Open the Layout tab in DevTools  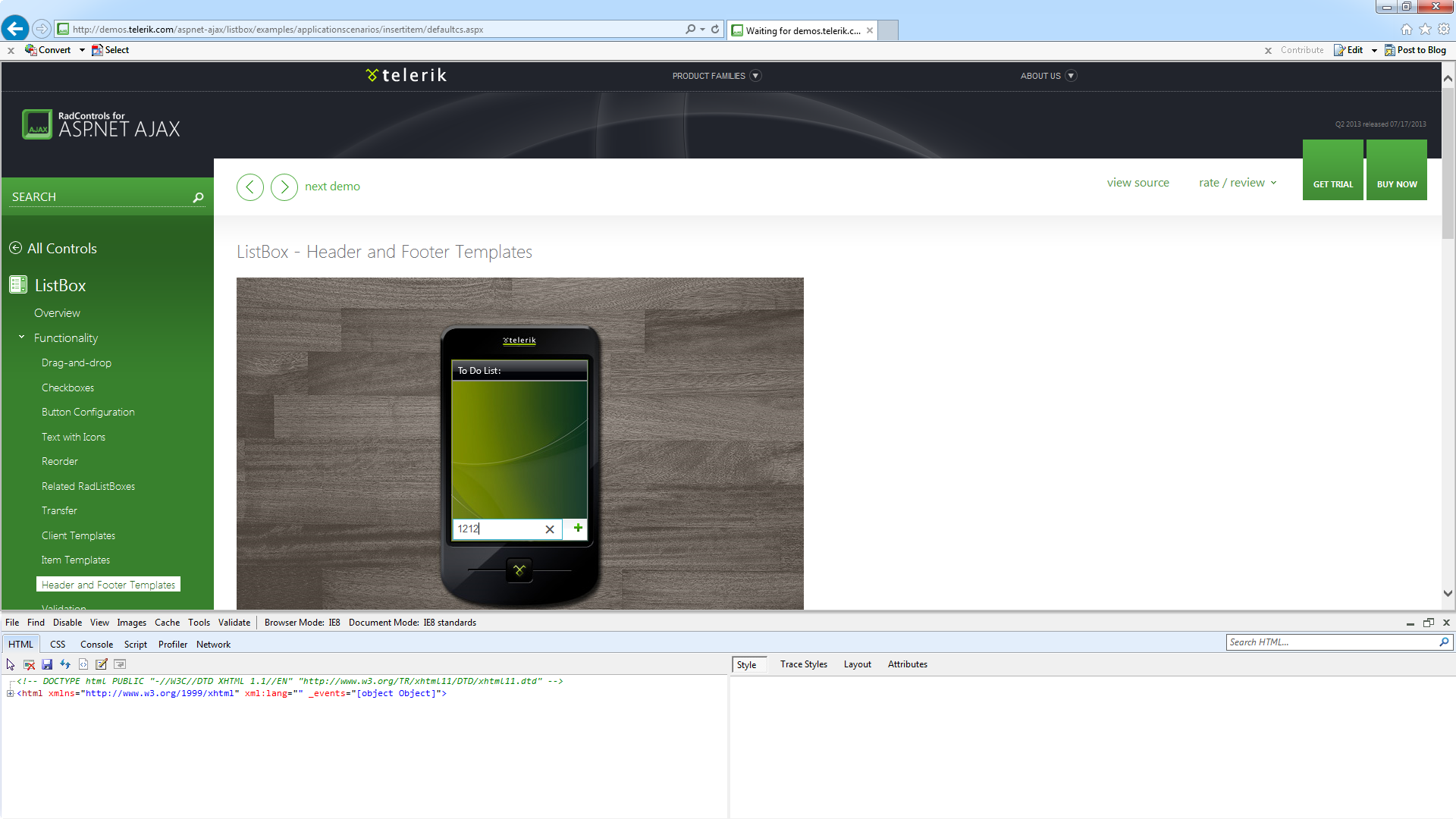click(x=858, y=664)
